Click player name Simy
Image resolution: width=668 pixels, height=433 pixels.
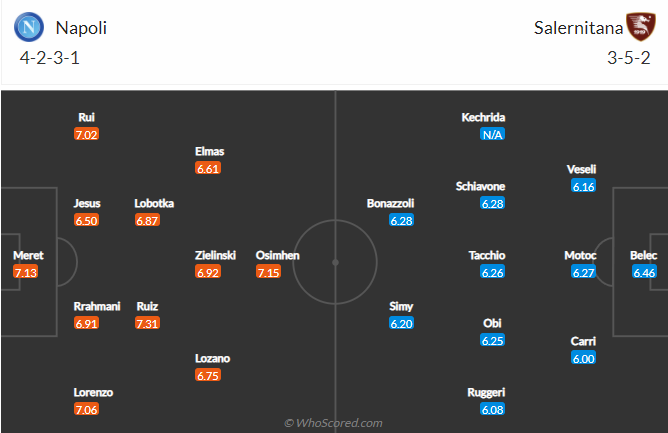(x=401, y=306)
